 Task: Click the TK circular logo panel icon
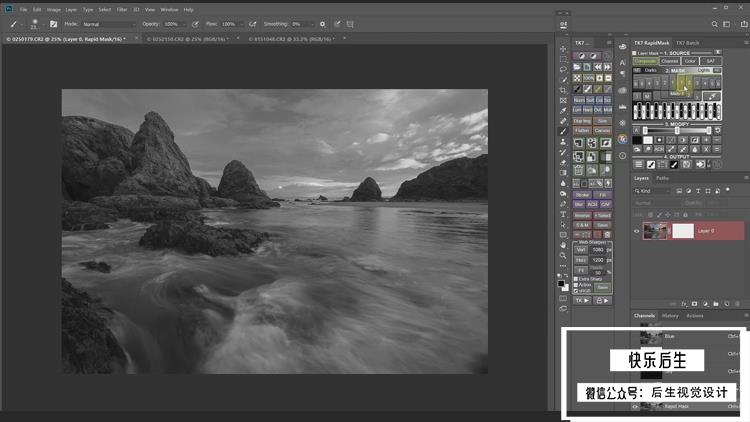(622, 139)
